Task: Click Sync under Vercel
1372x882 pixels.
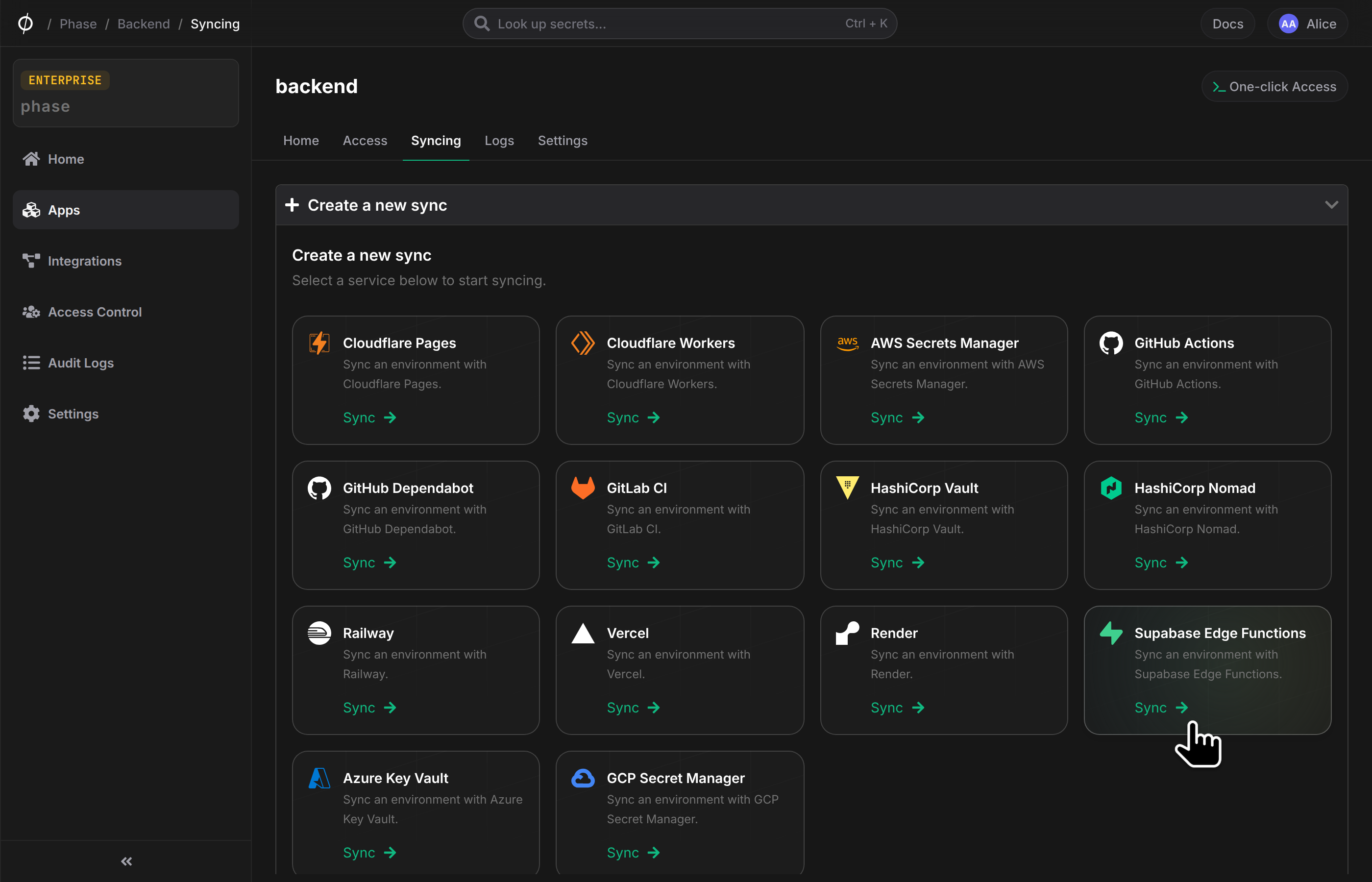Action: pos(633,708)
